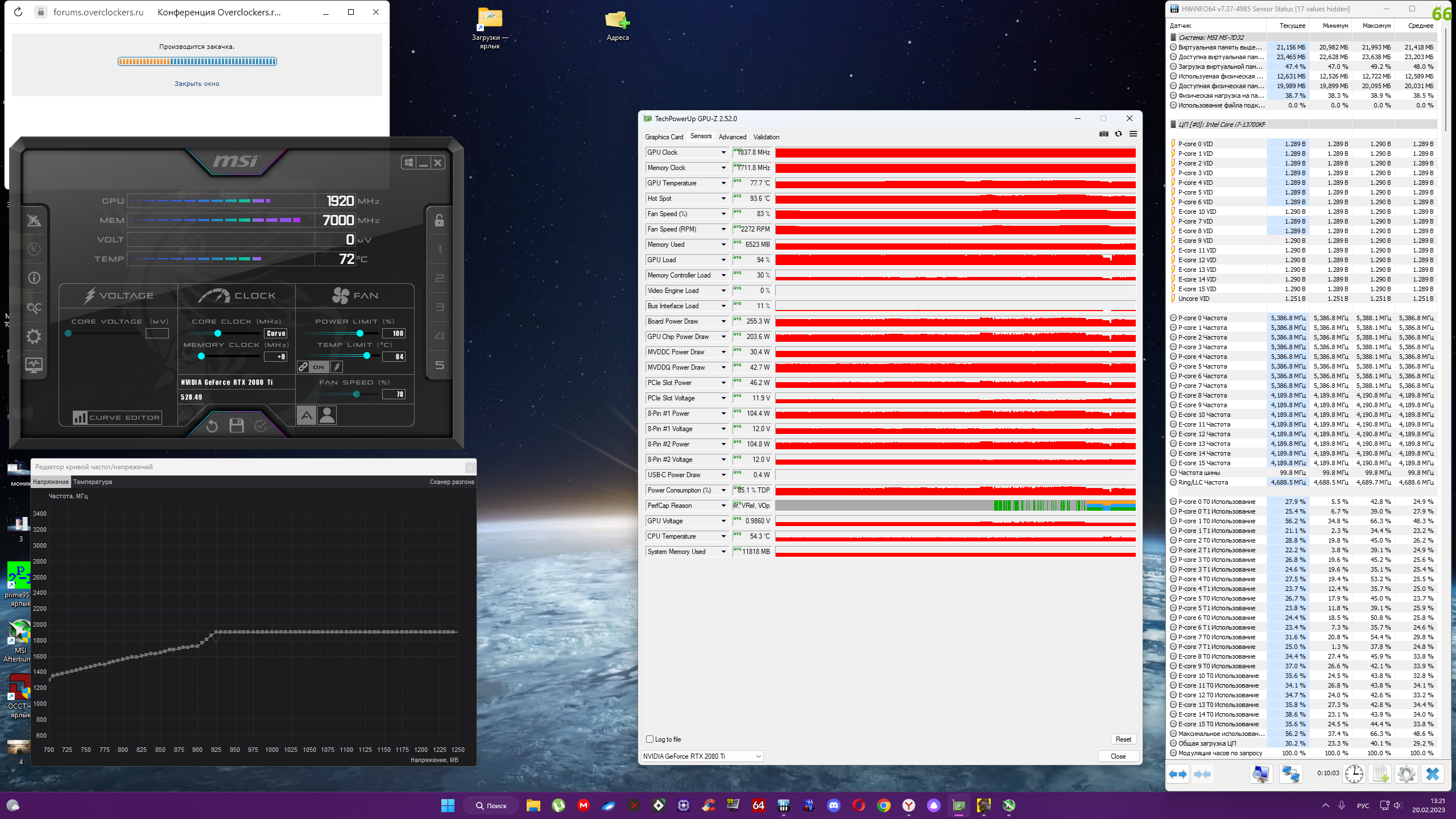The width and height of the screenshot is (1456, 819).
Task: Open HWiNFO sensor settings gear icon
Action: pos(1406,774)
